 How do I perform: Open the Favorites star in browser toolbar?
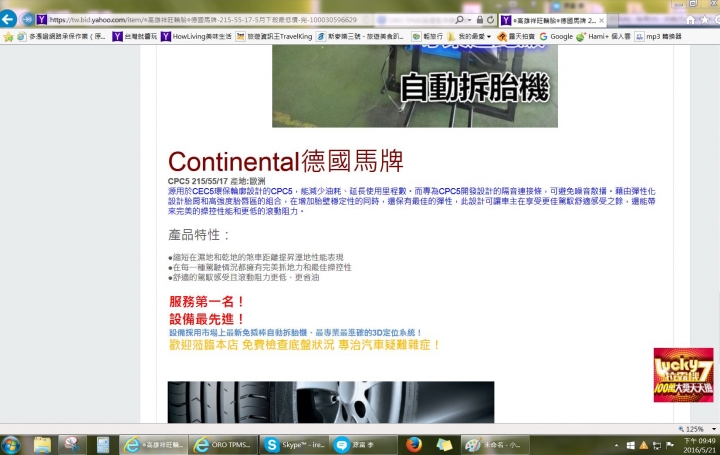pyautogui.click(x=705, y=20)
